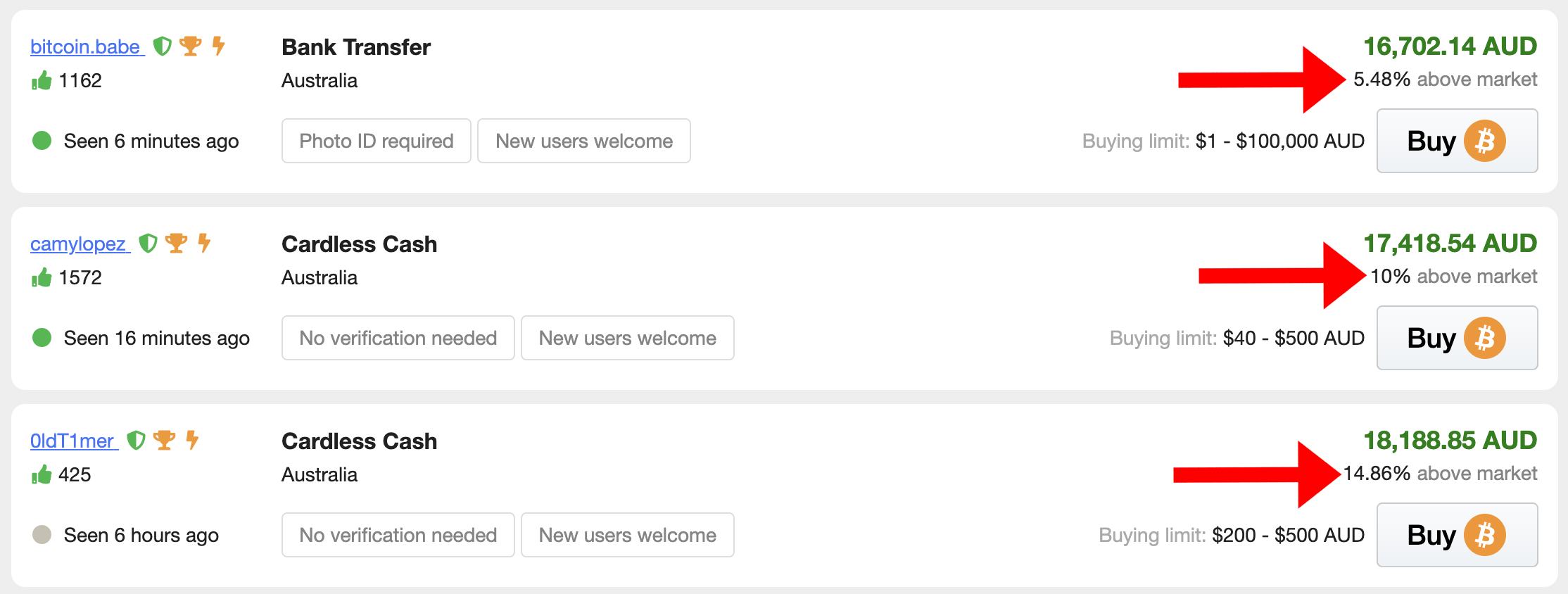Click the trophy icon beside bitcoin.babe
The image size is (1568, 594).
point(191,46)
